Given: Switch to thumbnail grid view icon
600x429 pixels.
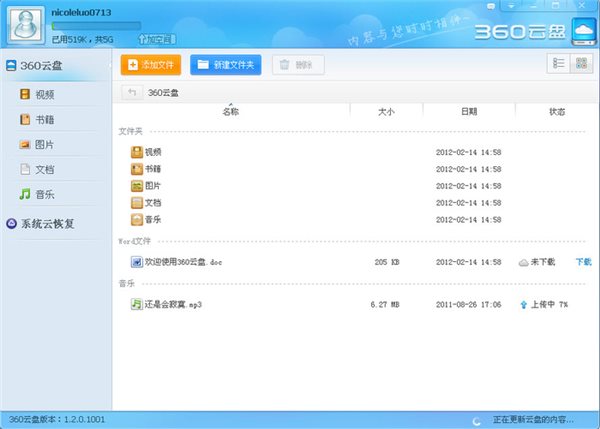Looking at the screenshot, I should pos(581,63).
